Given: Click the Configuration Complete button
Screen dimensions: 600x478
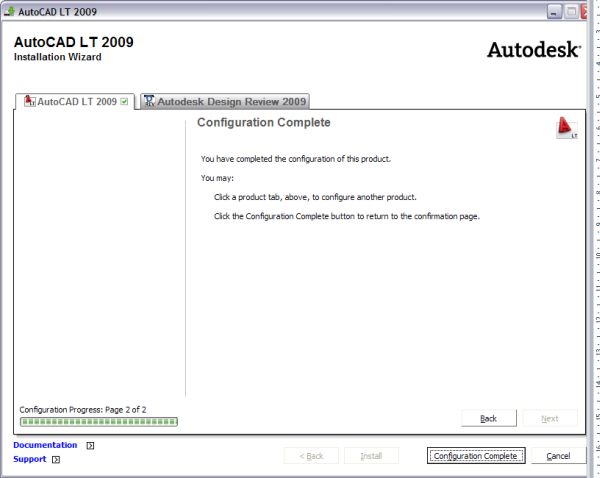Looking at the screenshot, I should click(x=476, y=456).
